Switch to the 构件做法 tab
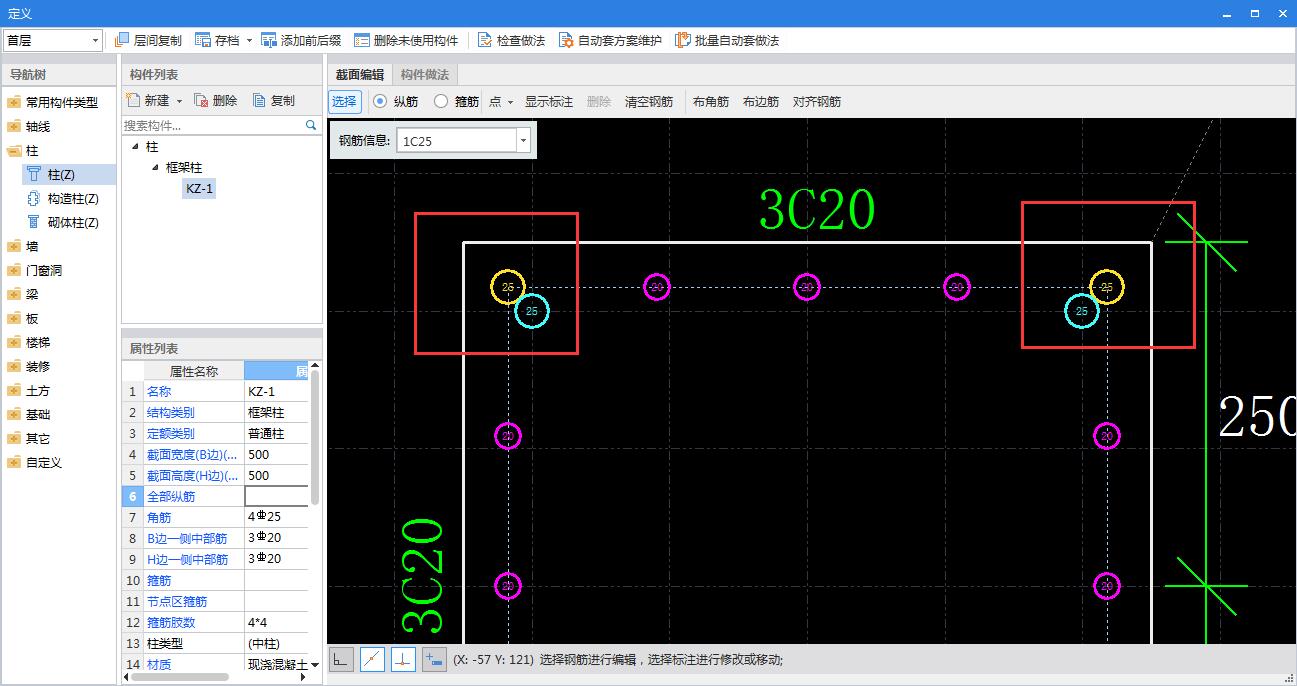Screen dimensions: 1297x686 pyautogui.click(x=425, y=74)
